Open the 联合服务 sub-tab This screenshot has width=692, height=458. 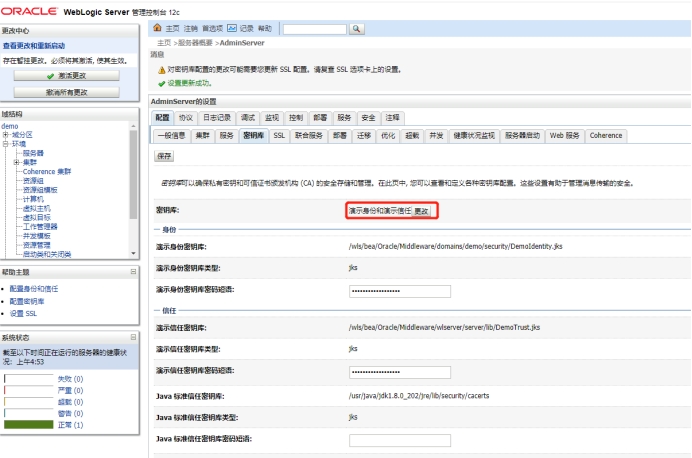coord(309,135)
